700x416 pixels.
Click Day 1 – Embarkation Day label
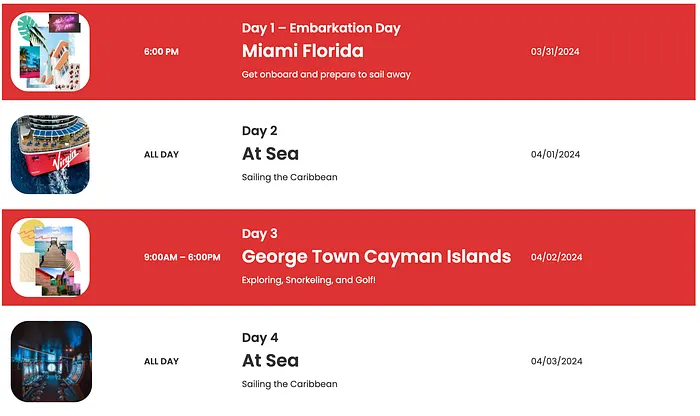pyautogui.click(x=321, y=28)
